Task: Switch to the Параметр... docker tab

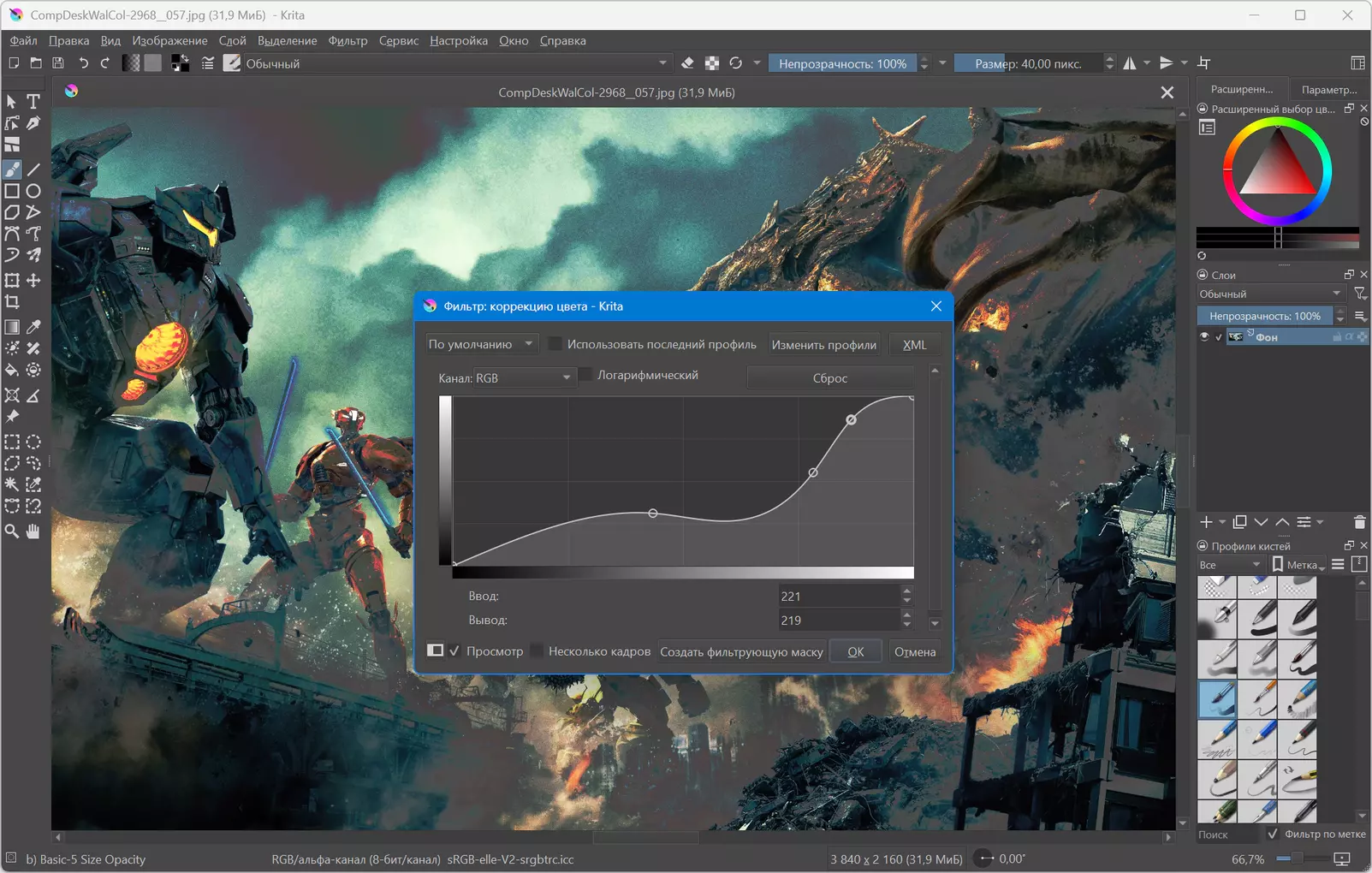Action: click(x=1328, y=90)
